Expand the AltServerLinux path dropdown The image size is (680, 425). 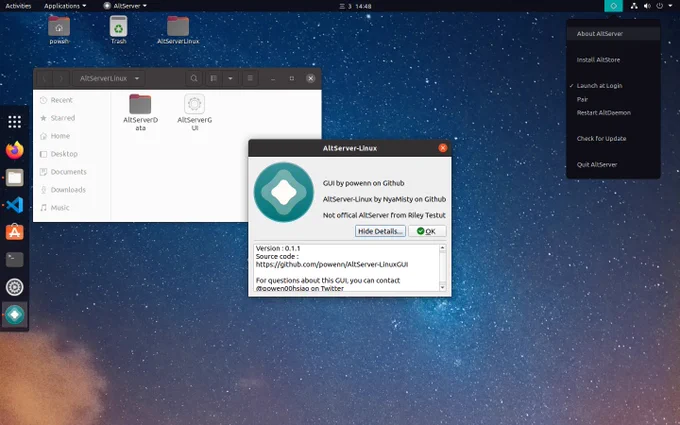(x=109, y=78)
